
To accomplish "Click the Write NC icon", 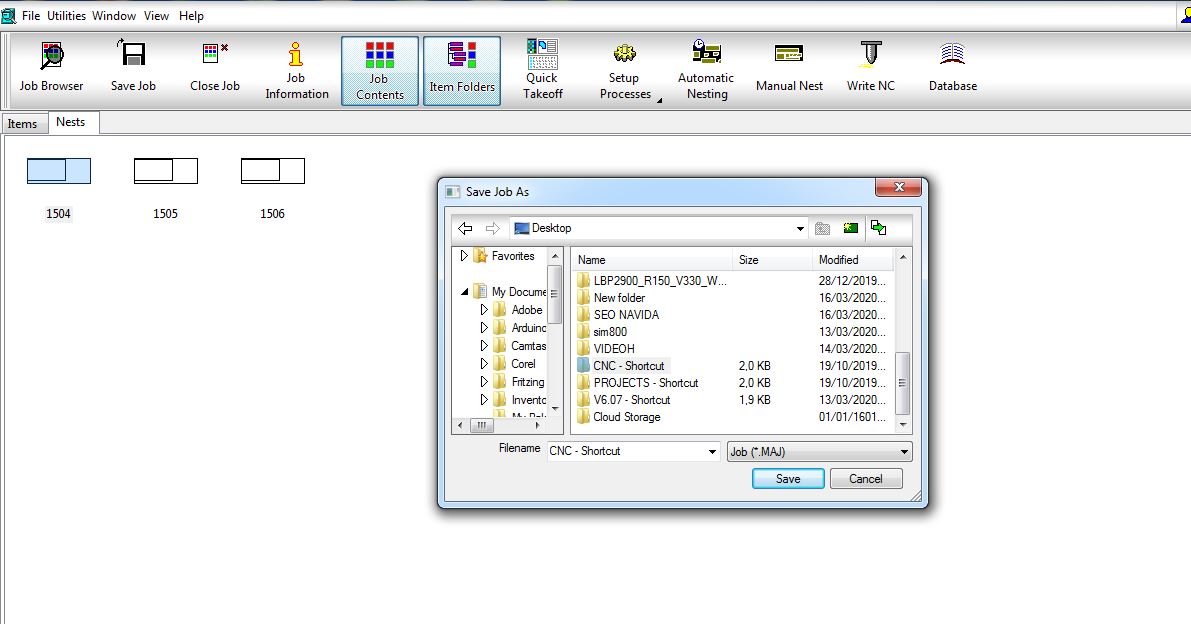I will coord(870,67).
